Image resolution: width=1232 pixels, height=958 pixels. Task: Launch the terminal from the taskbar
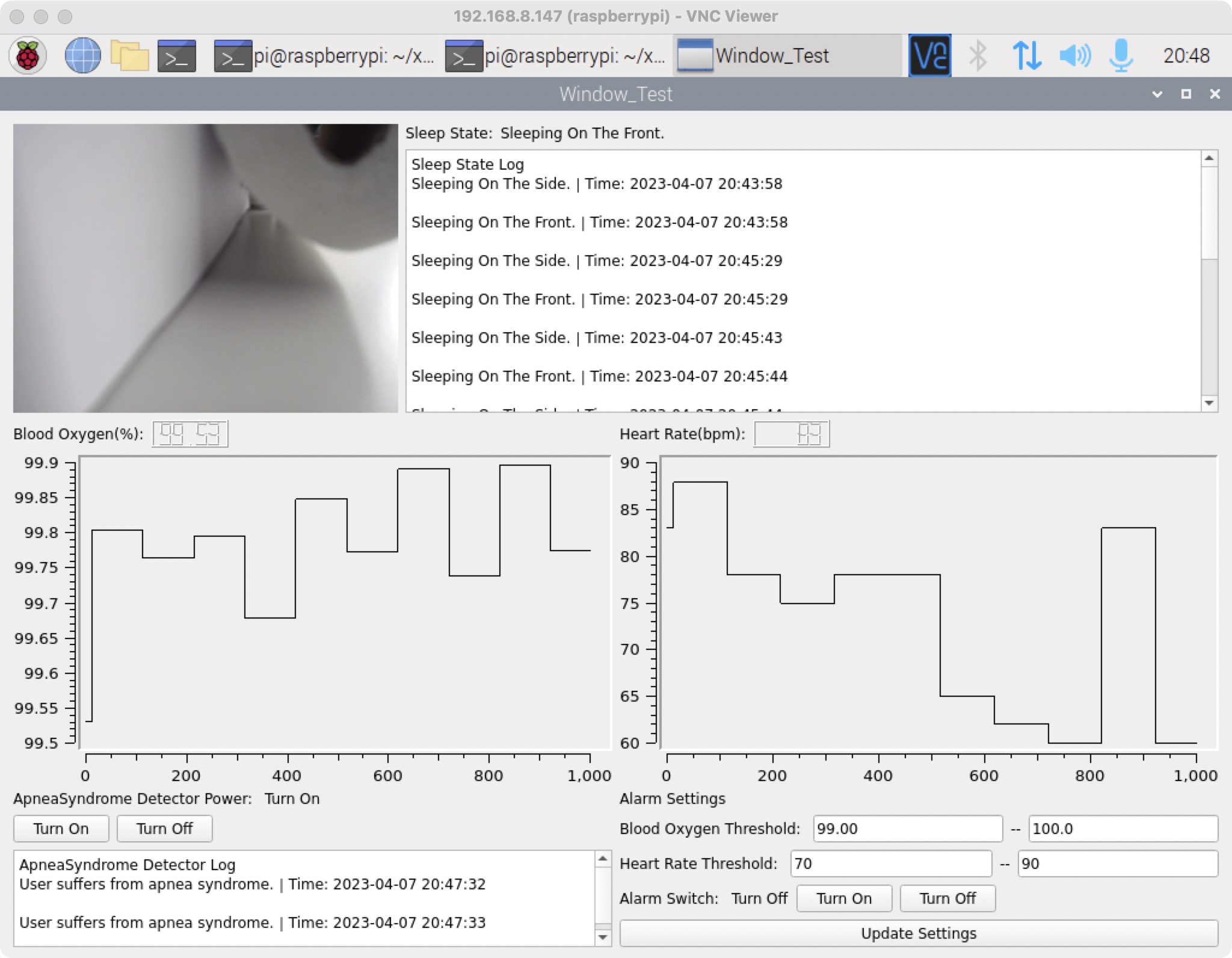coord(177,56)
